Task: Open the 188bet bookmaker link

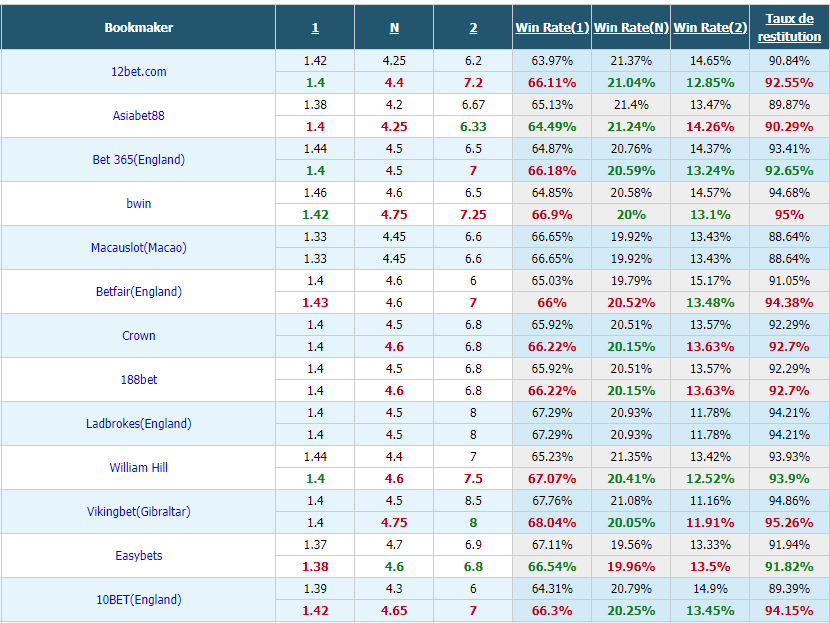Action: click(139, 380)
